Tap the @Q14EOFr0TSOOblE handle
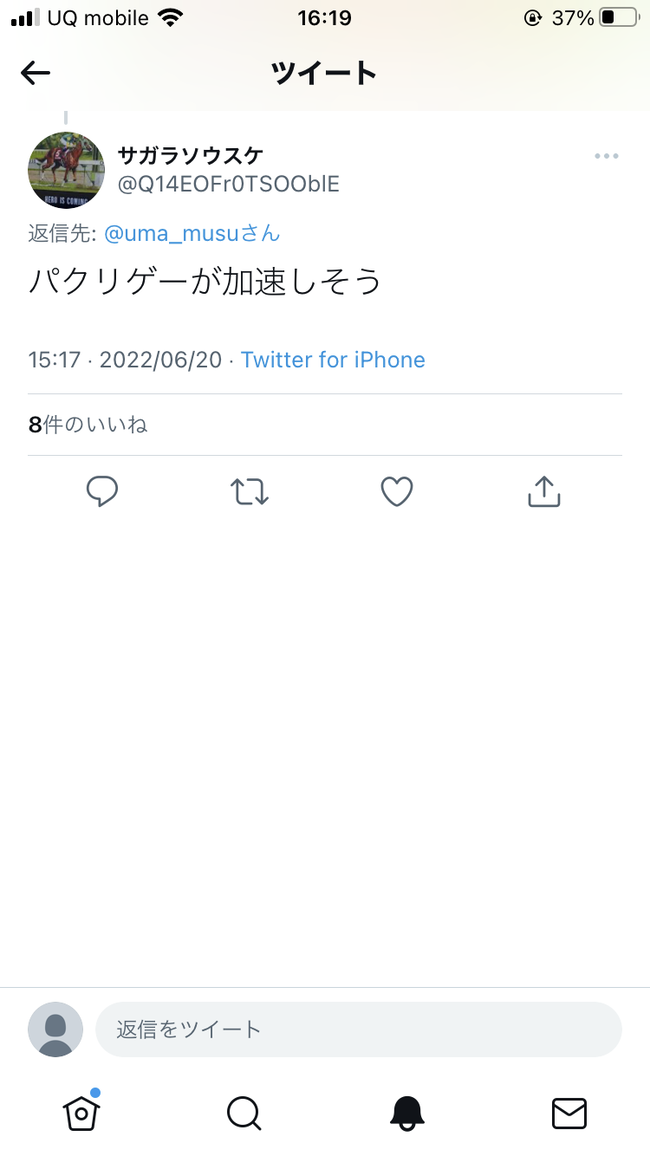 (x=228, y=184)
